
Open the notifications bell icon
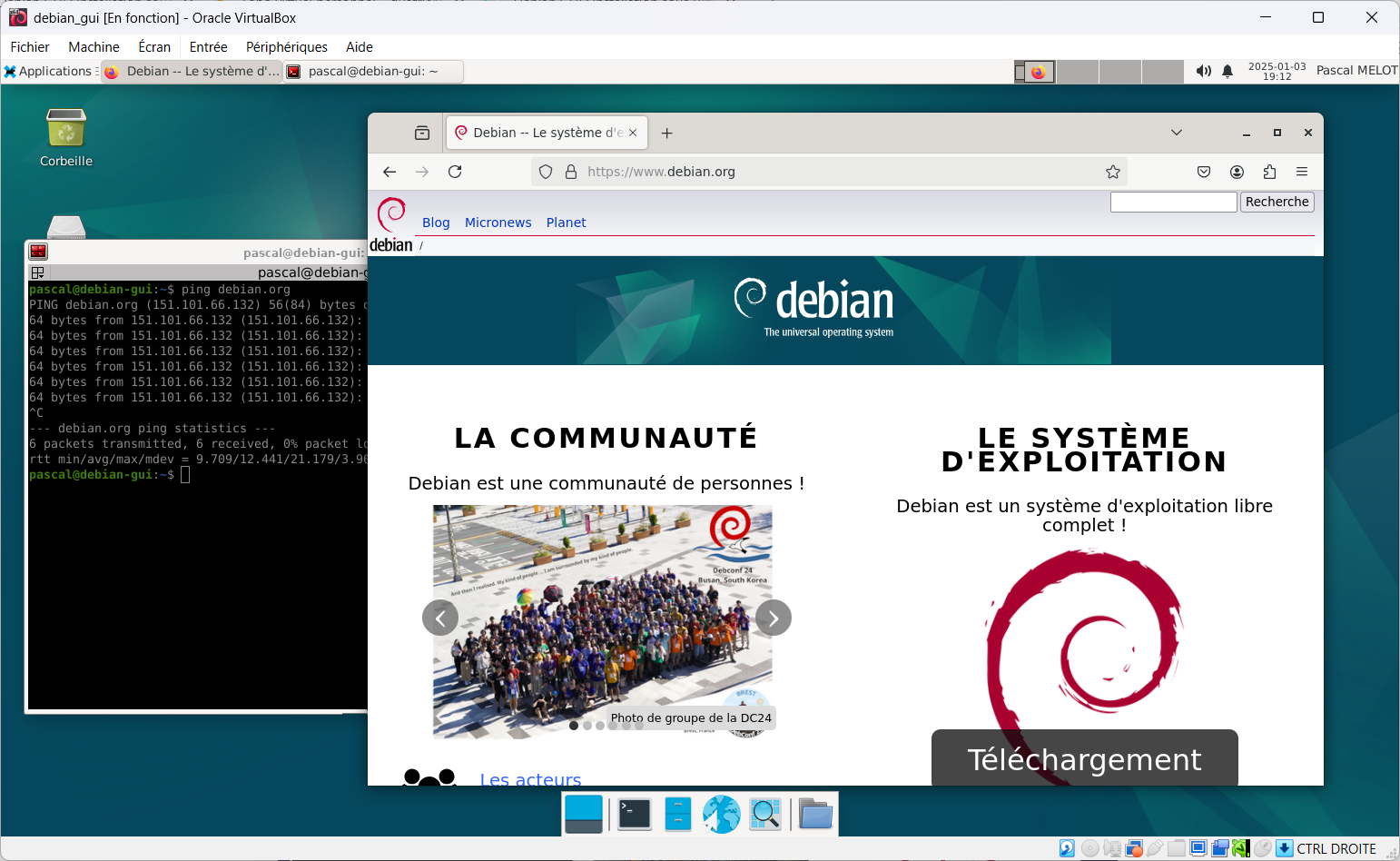1227,71
